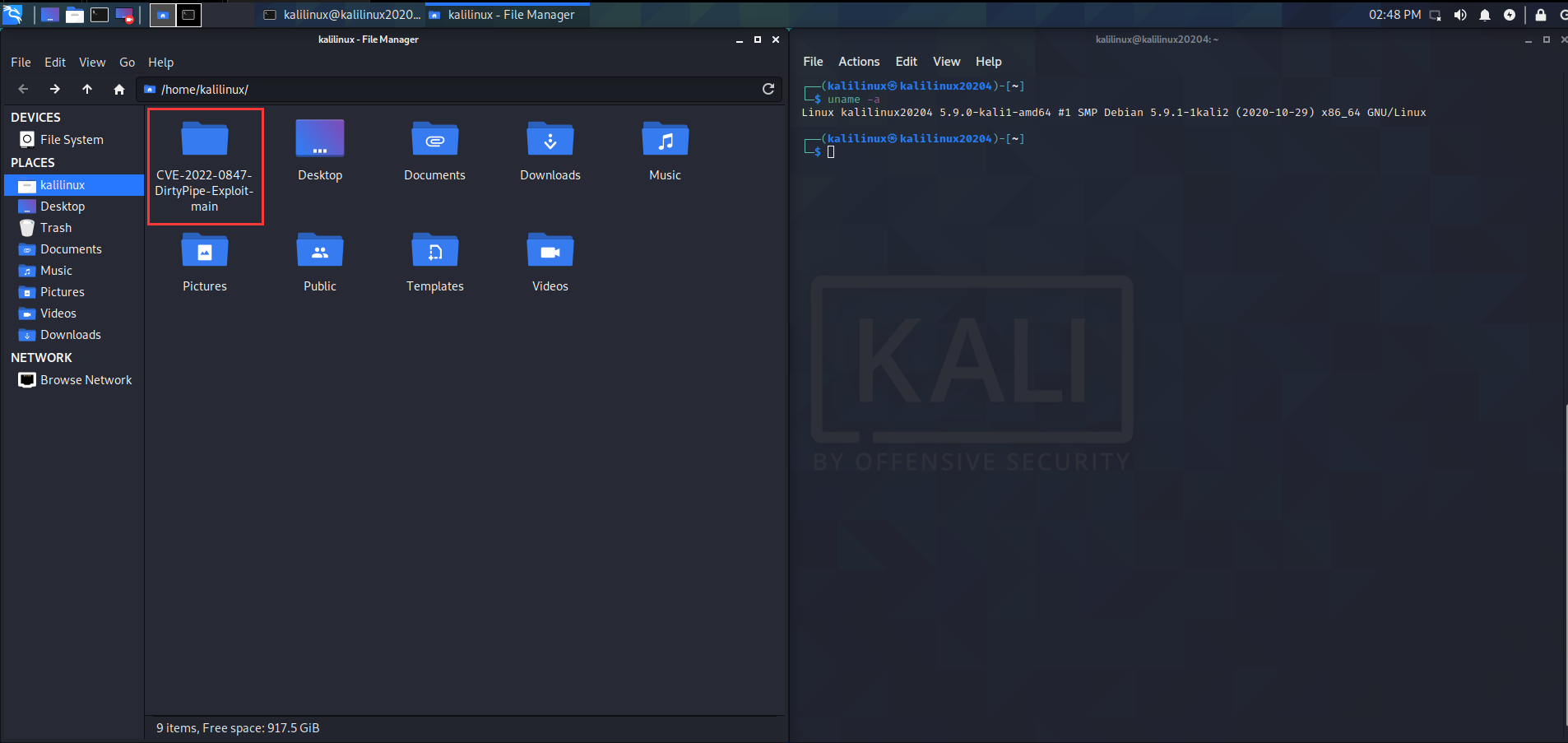Go forward with the right arrow button
Image resolution: width=1568 pixels, height=743 pixels.
coord(54,89)
